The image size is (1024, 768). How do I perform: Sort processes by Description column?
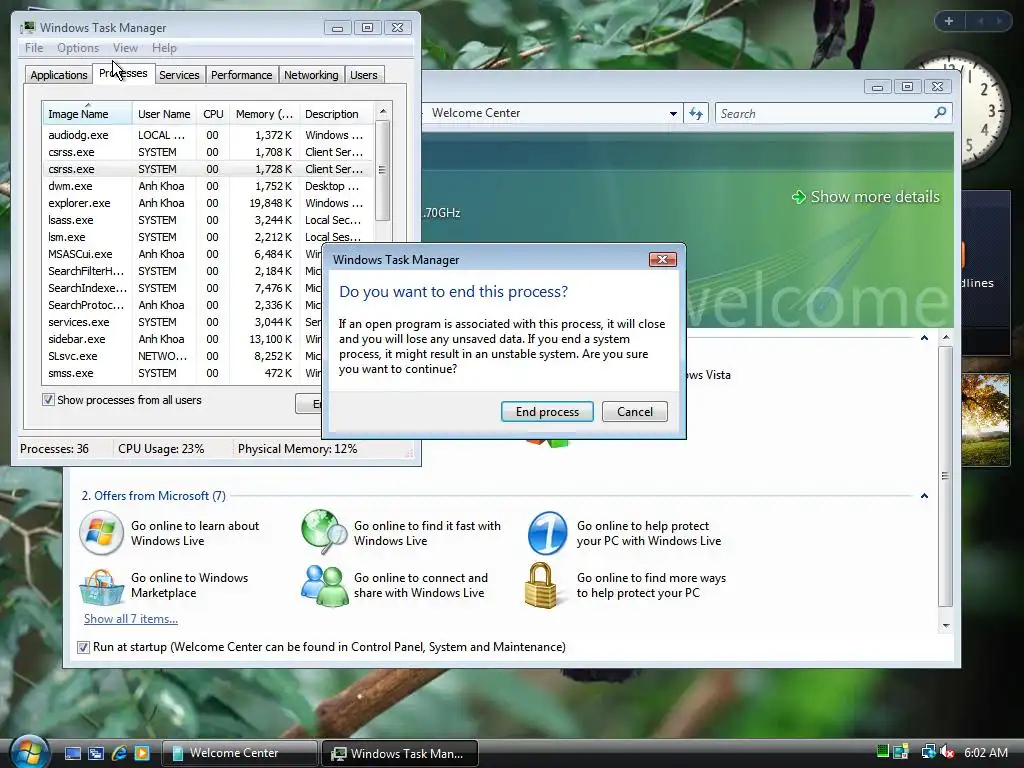(x=336, y=114)
